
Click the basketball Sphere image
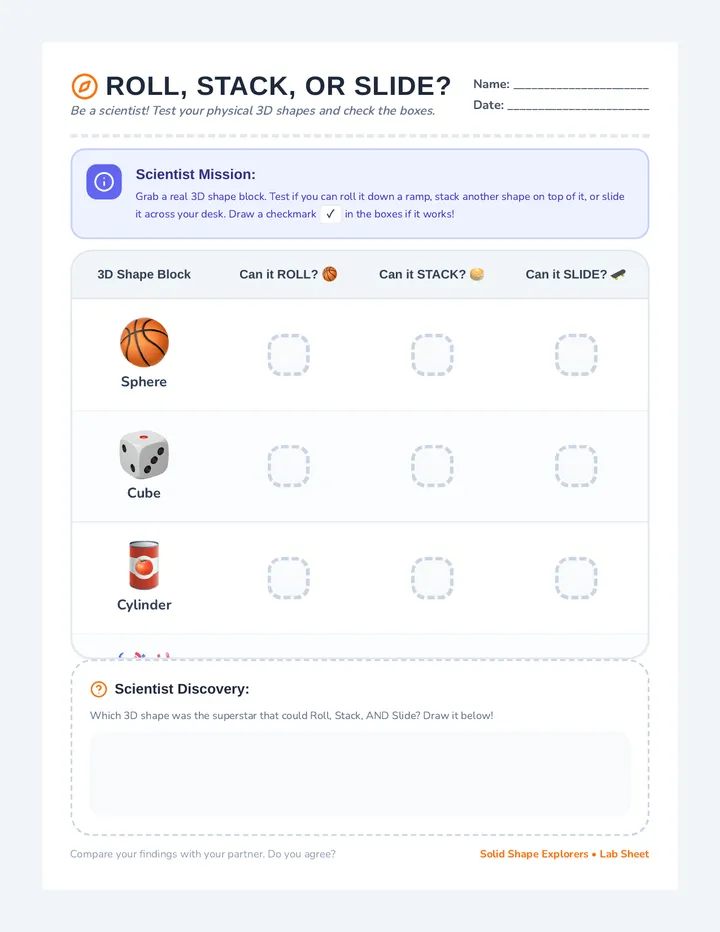point(144,342)
